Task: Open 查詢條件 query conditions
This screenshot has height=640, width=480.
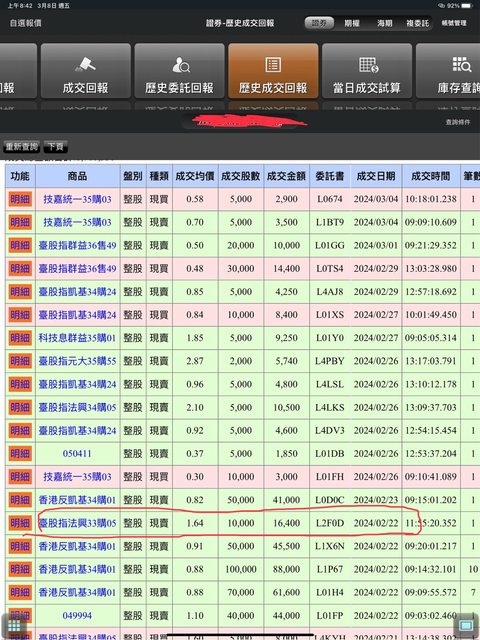Action: click(458, 122)
